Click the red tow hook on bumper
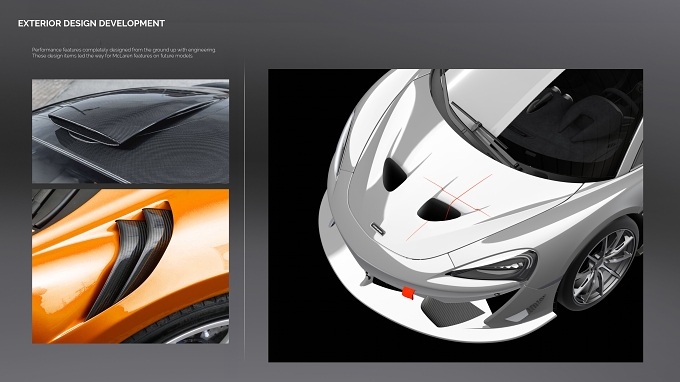 [x=408, y=293]
